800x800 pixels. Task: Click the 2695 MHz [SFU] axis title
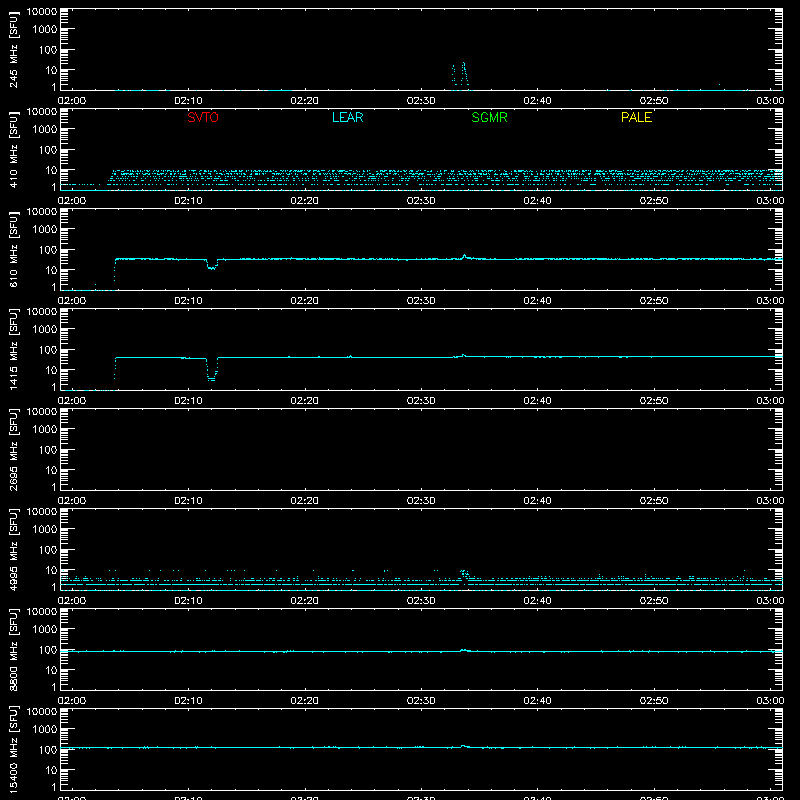[x=13, y=449]
